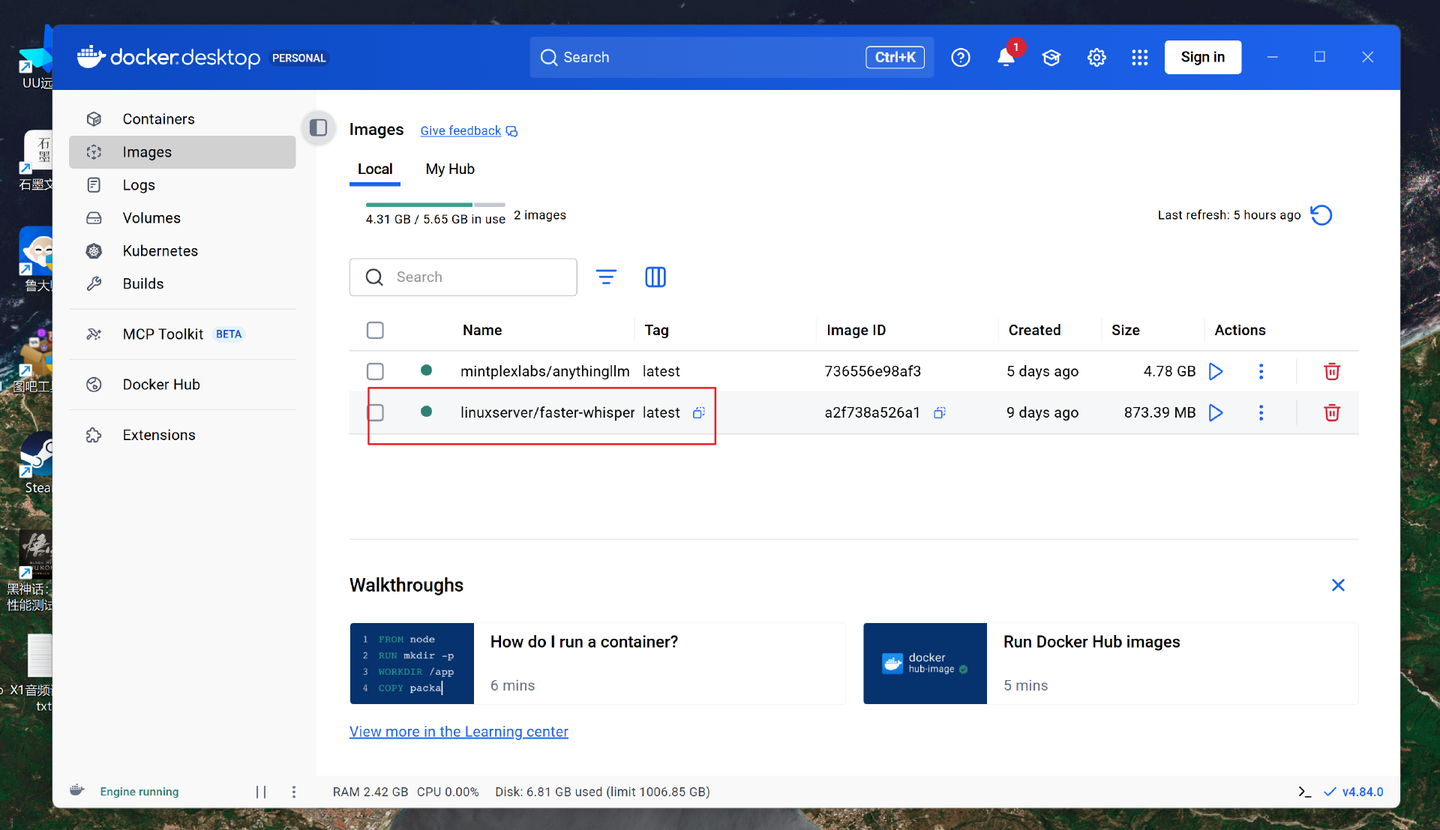Open the help question mark icon
The height and width of the screenshot is (830, 1440).
pyautogui.click(x=961, y=58)
